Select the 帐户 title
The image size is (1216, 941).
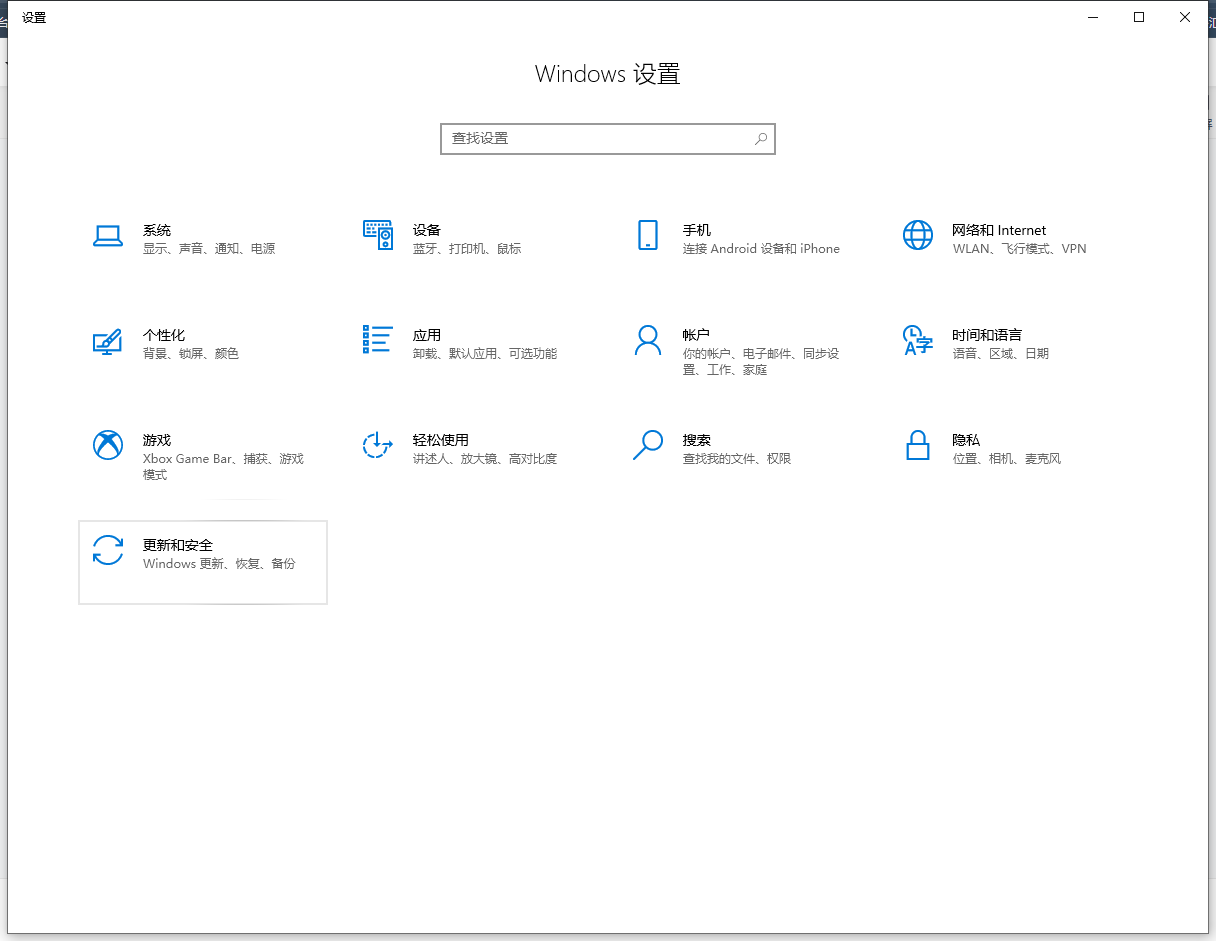[697, 335]
